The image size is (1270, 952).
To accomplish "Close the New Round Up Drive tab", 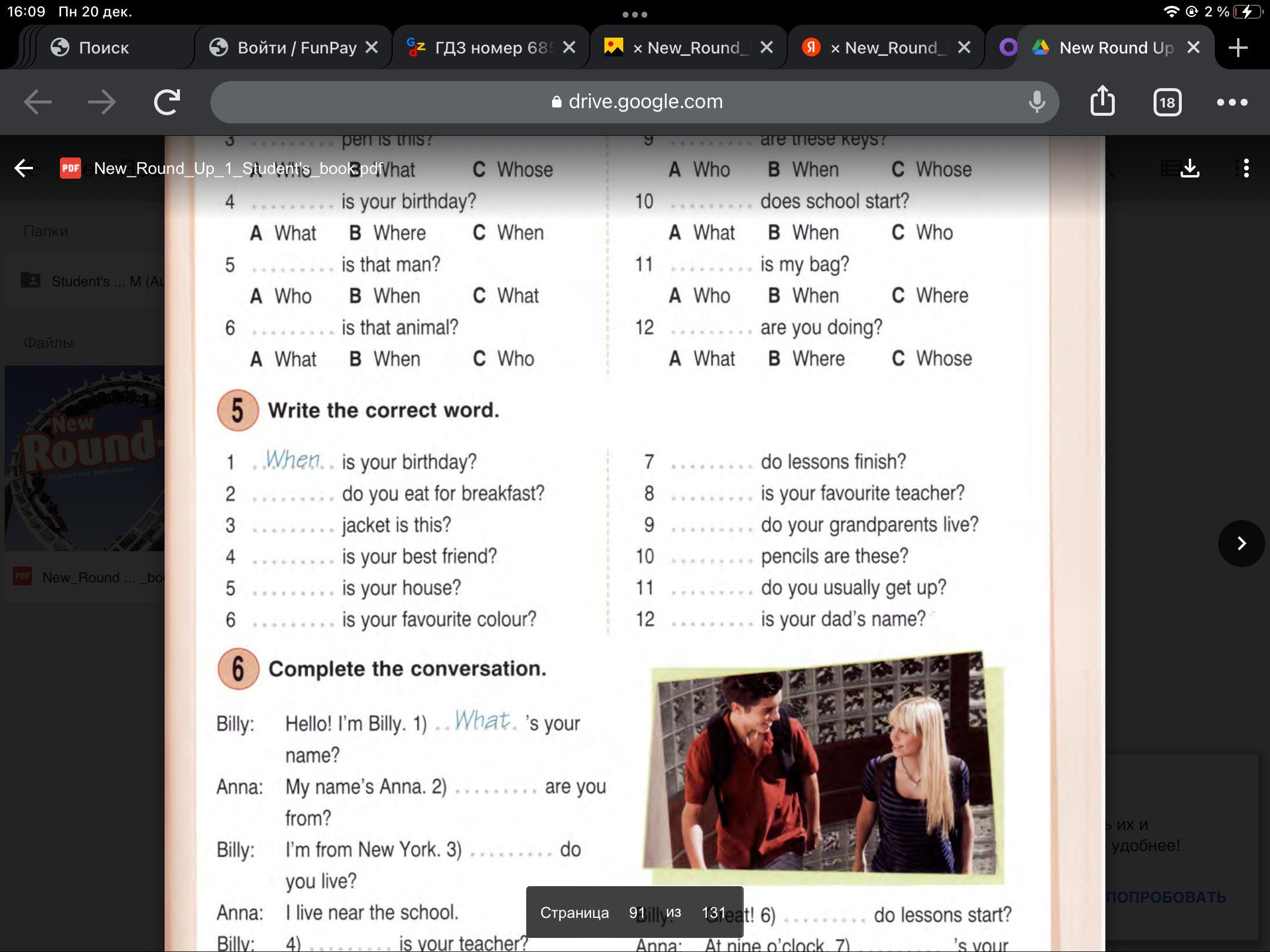I will tap(1193, 48).
